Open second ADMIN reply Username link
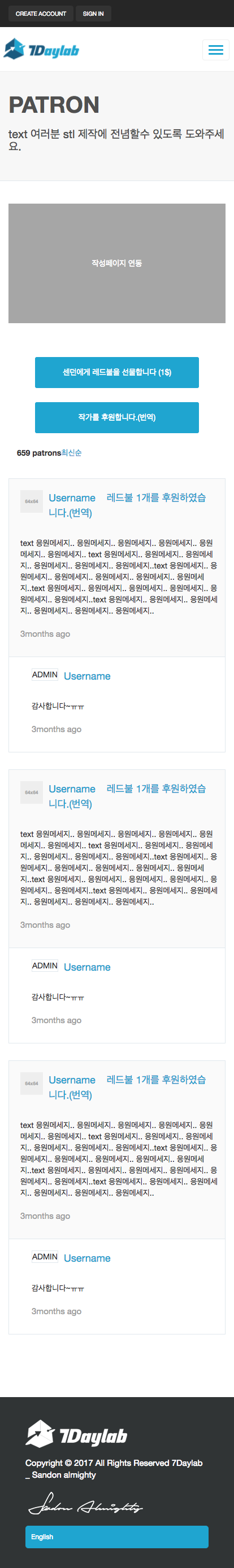The height and width of the screenshot is (1568, 234). pyautogui.click(x=87, y=967)
